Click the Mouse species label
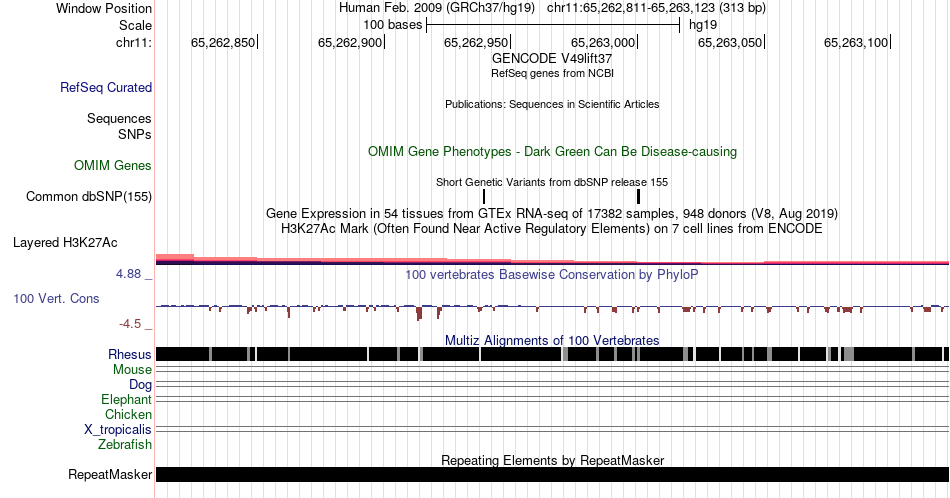The width and height of the screenshot is (950, 498). click(132, 370)
